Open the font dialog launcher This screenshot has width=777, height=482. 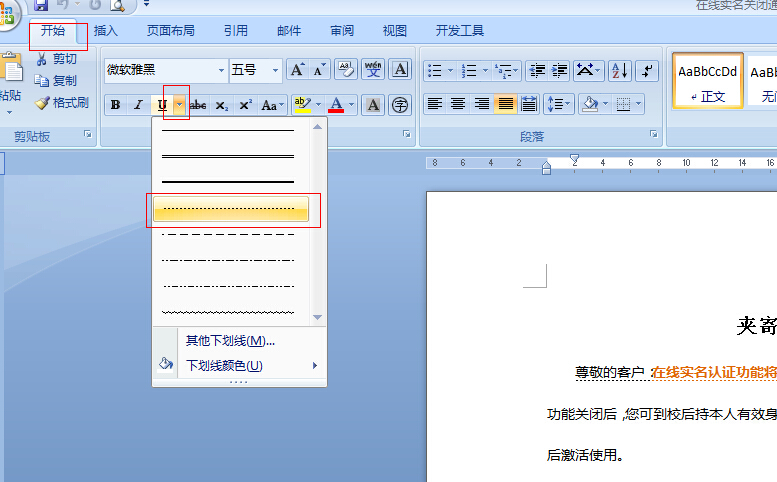pyautogui.click(x=407, y=134)
